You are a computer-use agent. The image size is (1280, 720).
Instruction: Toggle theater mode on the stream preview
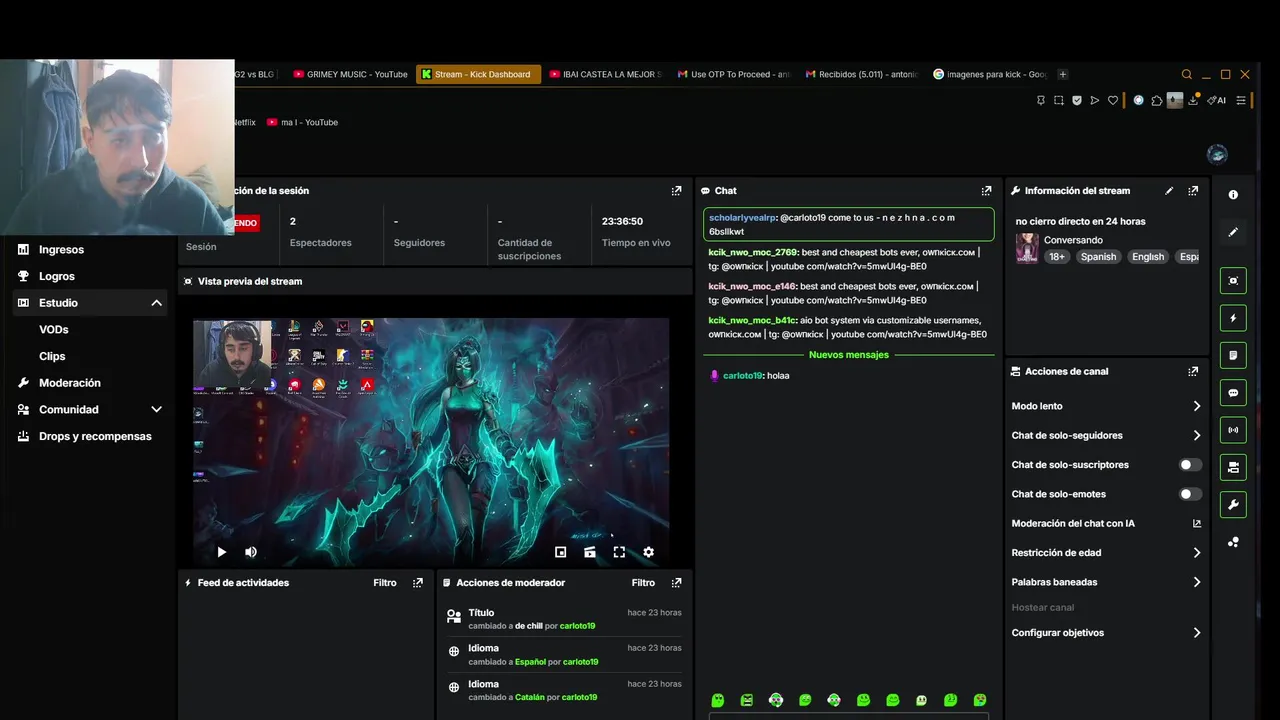[590, 552]
